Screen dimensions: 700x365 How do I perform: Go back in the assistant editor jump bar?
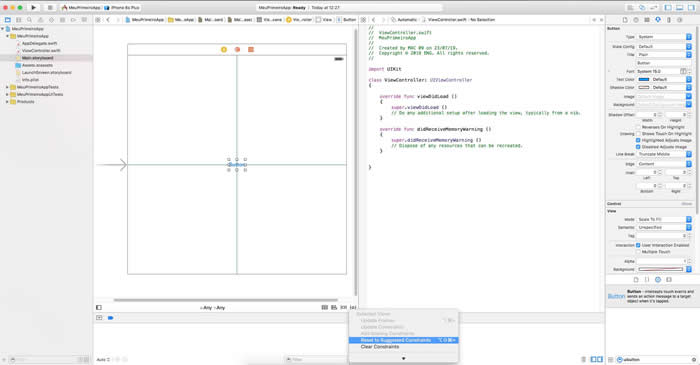pyautogui.click(x=374, y=20)
